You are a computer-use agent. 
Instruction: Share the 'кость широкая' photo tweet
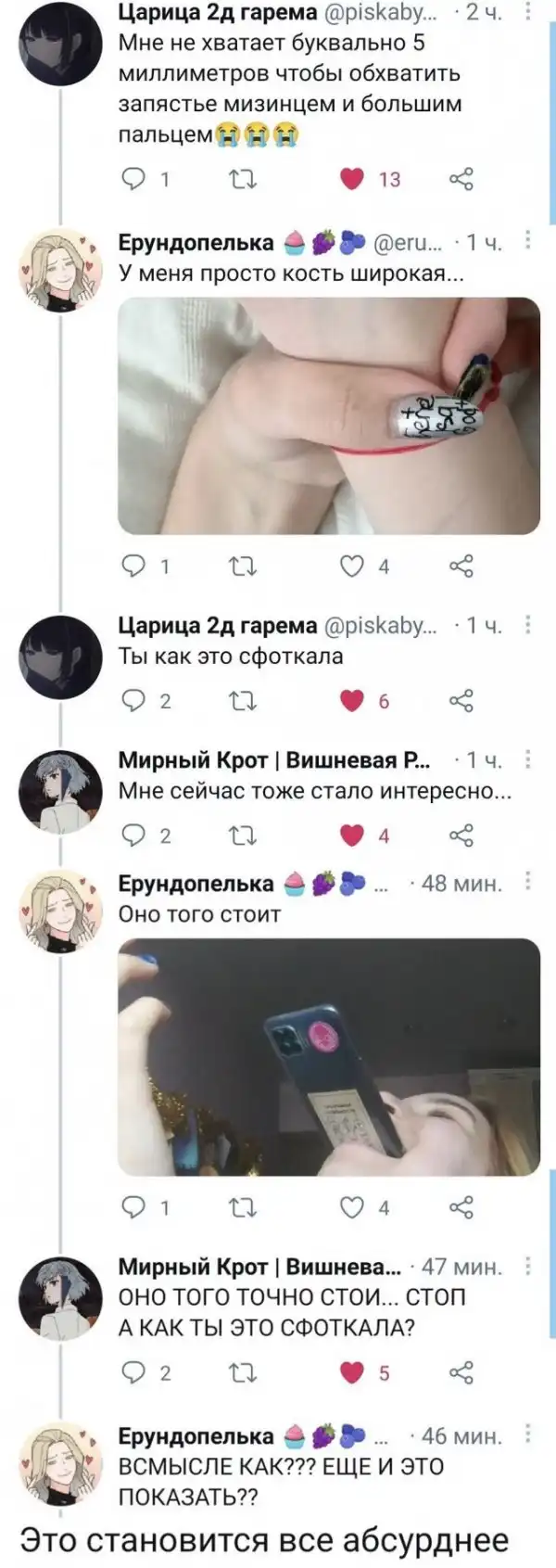click(461, 566)
